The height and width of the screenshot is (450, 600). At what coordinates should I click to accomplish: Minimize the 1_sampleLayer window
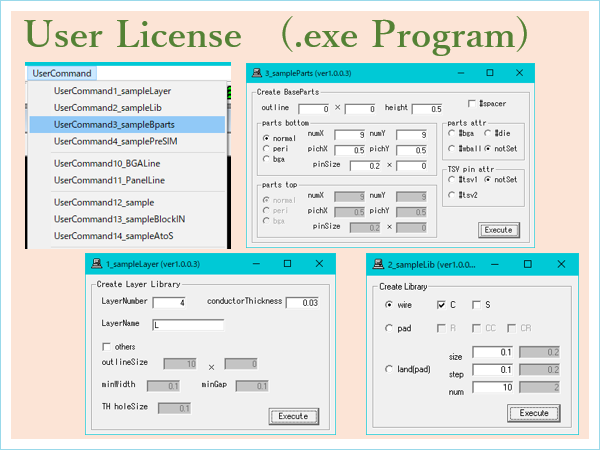coord(257,263)
